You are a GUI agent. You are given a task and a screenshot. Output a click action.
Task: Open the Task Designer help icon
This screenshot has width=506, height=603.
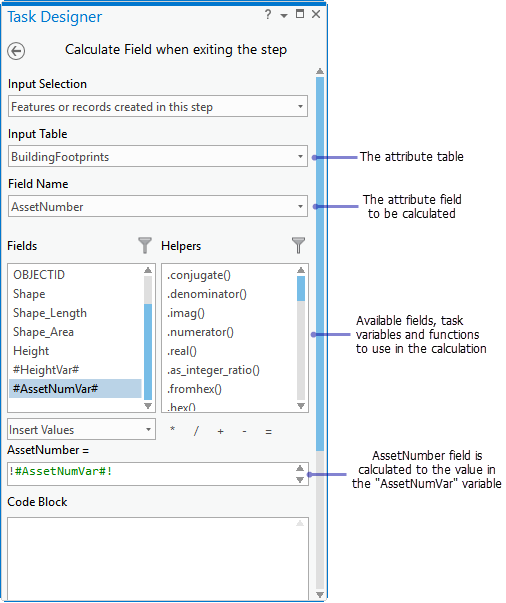pyautogui.click(x=268, y=15)
